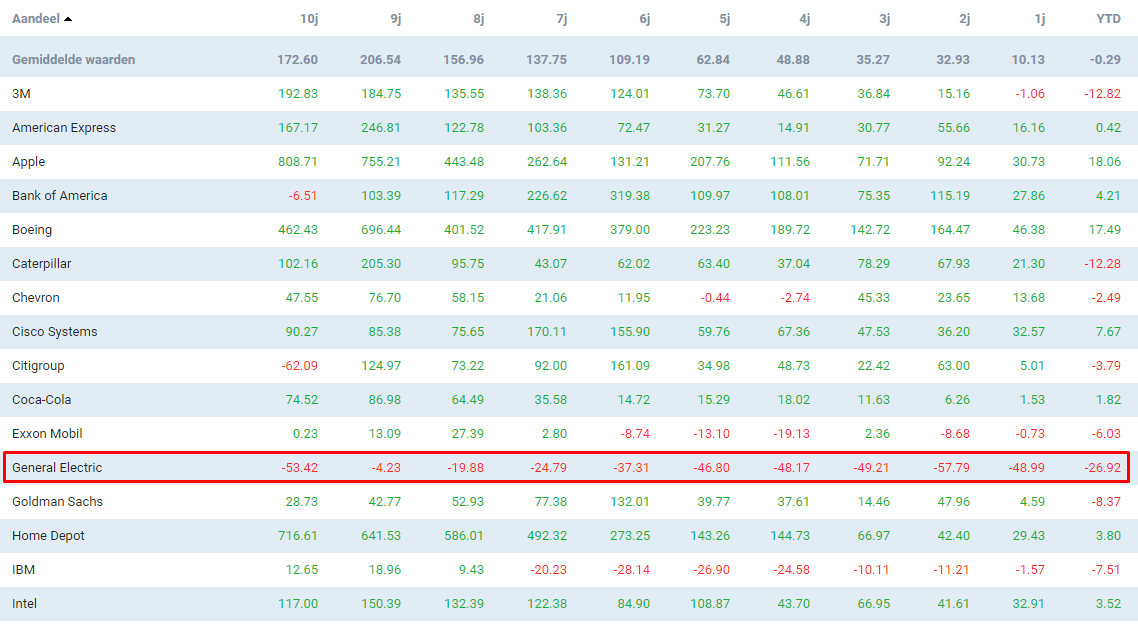The image size is (1138, 624).
Task: Open the 3M stock row
Action: coord(569,94)
